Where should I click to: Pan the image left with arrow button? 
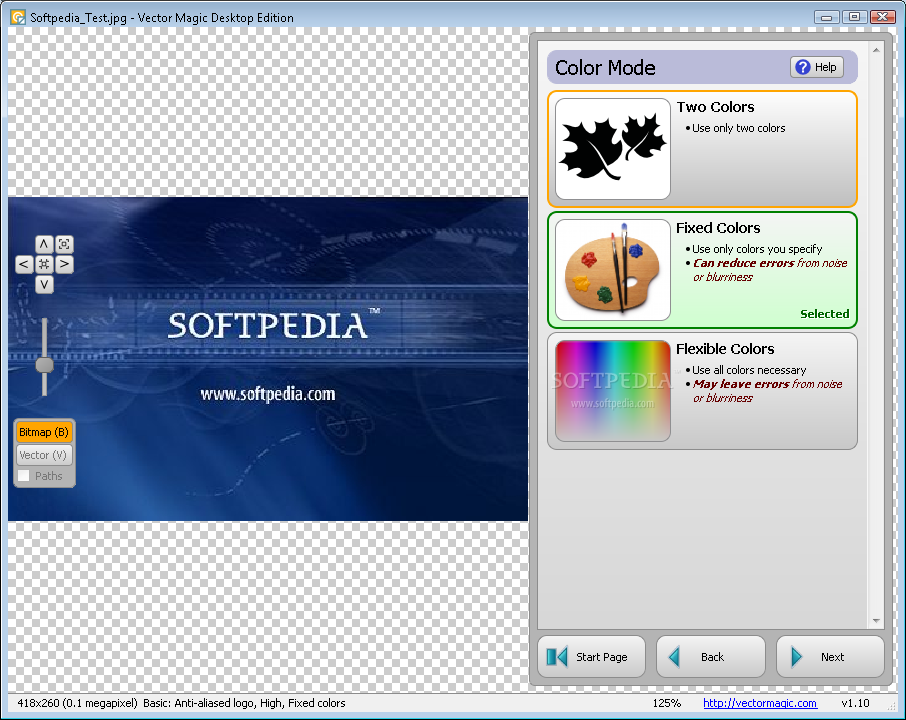tap(24, 265)
